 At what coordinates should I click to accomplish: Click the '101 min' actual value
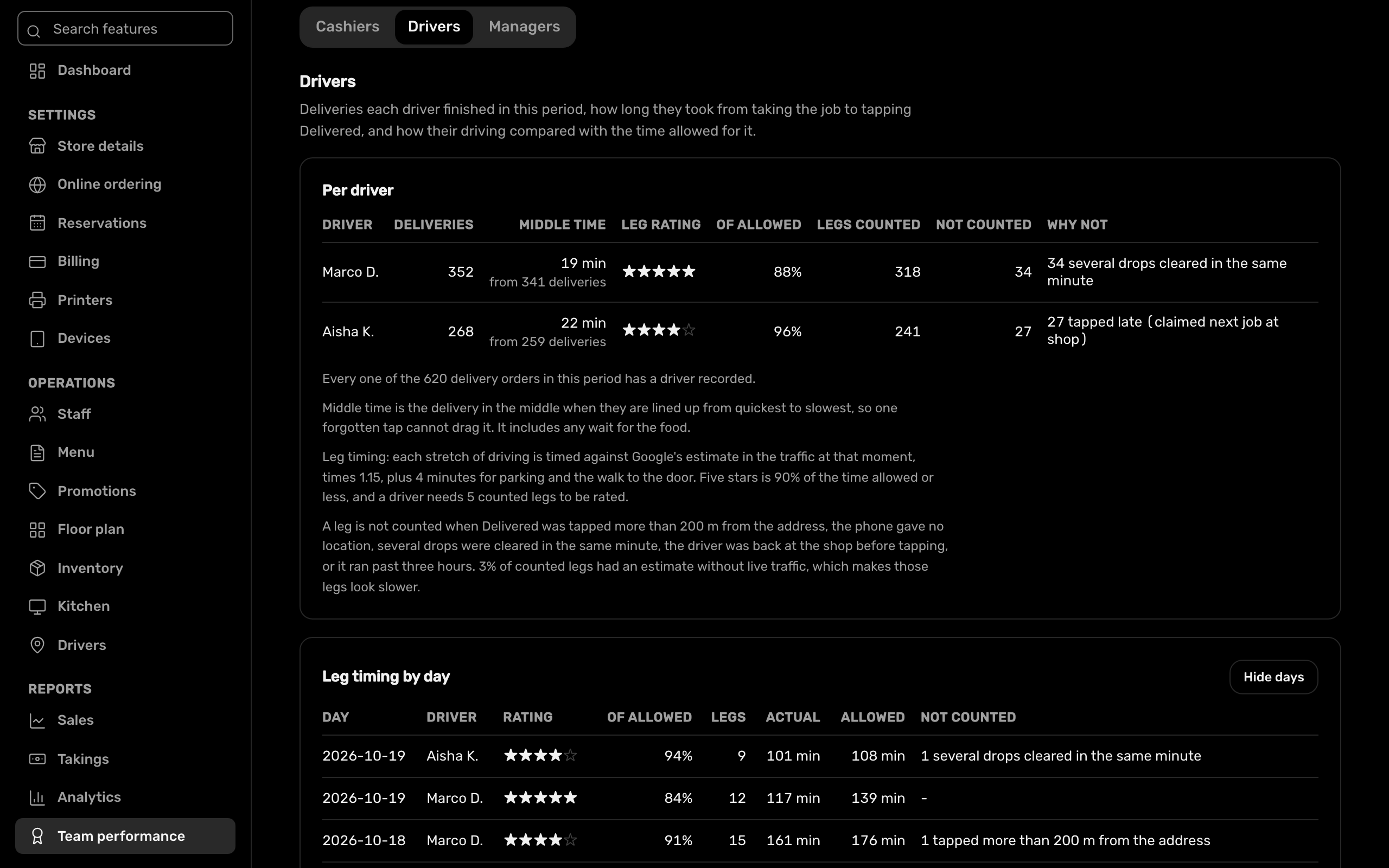(x=793, y=756)
